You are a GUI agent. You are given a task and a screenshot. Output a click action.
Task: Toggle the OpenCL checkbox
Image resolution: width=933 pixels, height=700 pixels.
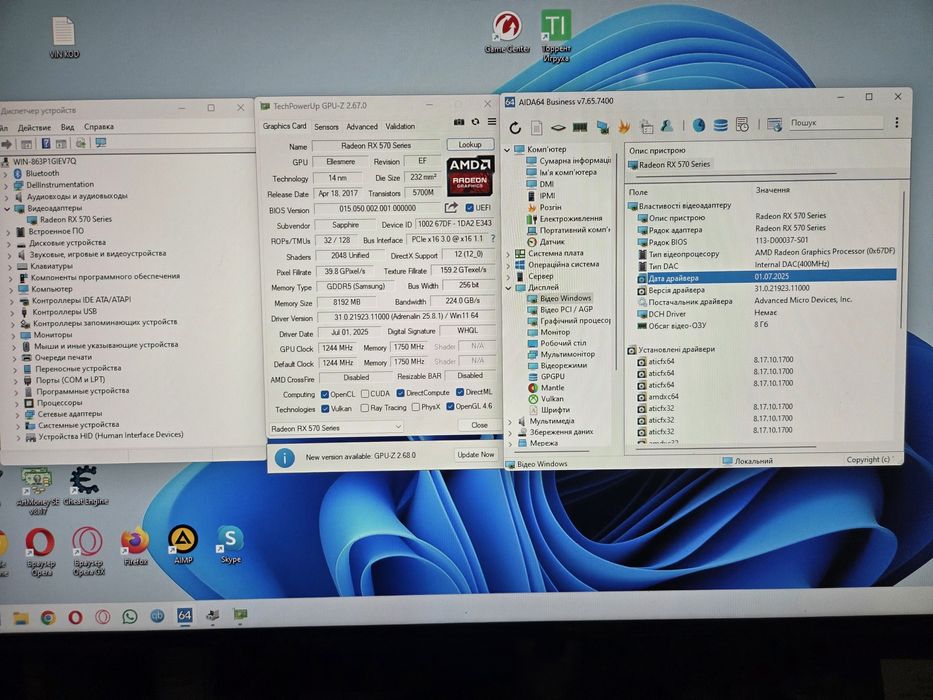(325, 394)
